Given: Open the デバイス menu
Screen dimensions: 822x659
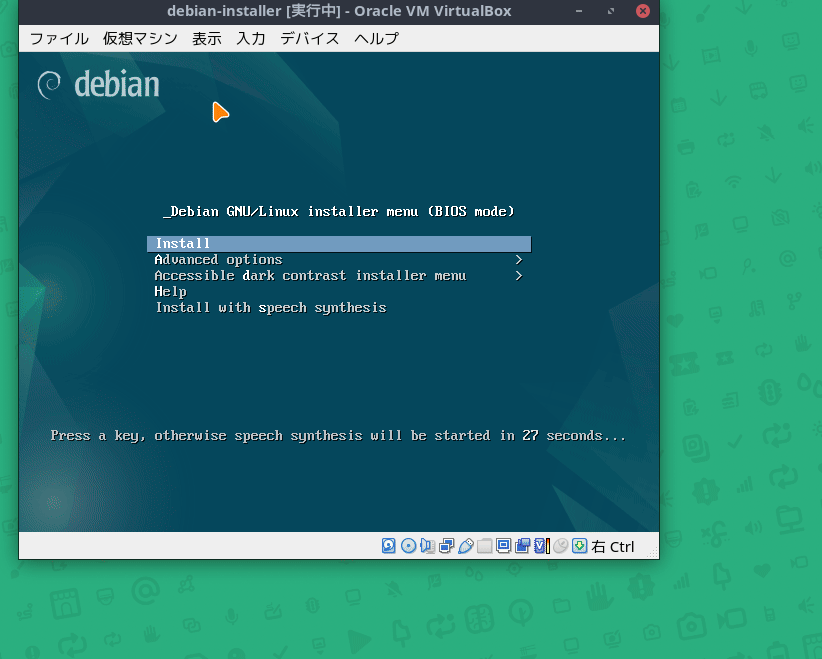Looking at the screenshot, I should pyautogui.click(x=309, y=38).
